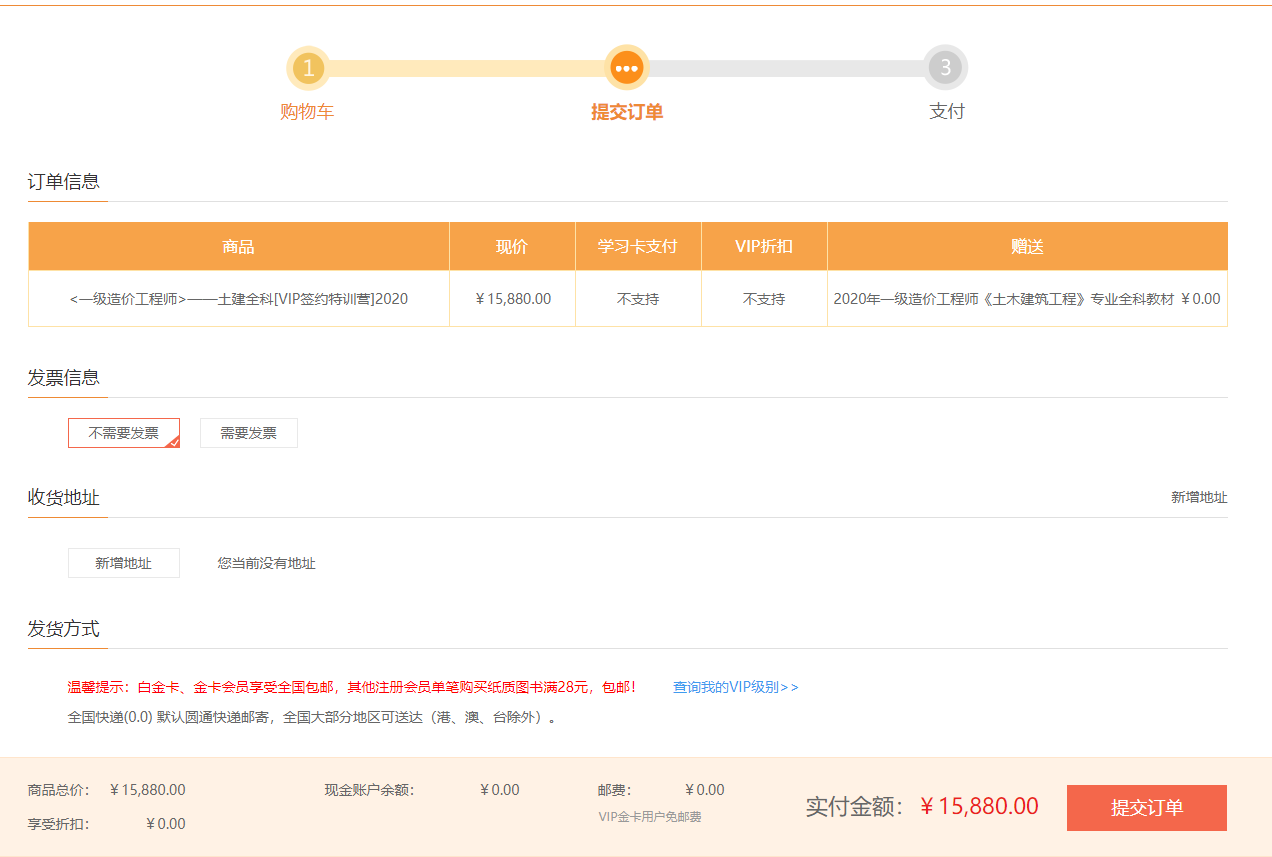Open the 新增地址 link at top right
Viewport: 1272px width, 857px height.
(1197, 497)
